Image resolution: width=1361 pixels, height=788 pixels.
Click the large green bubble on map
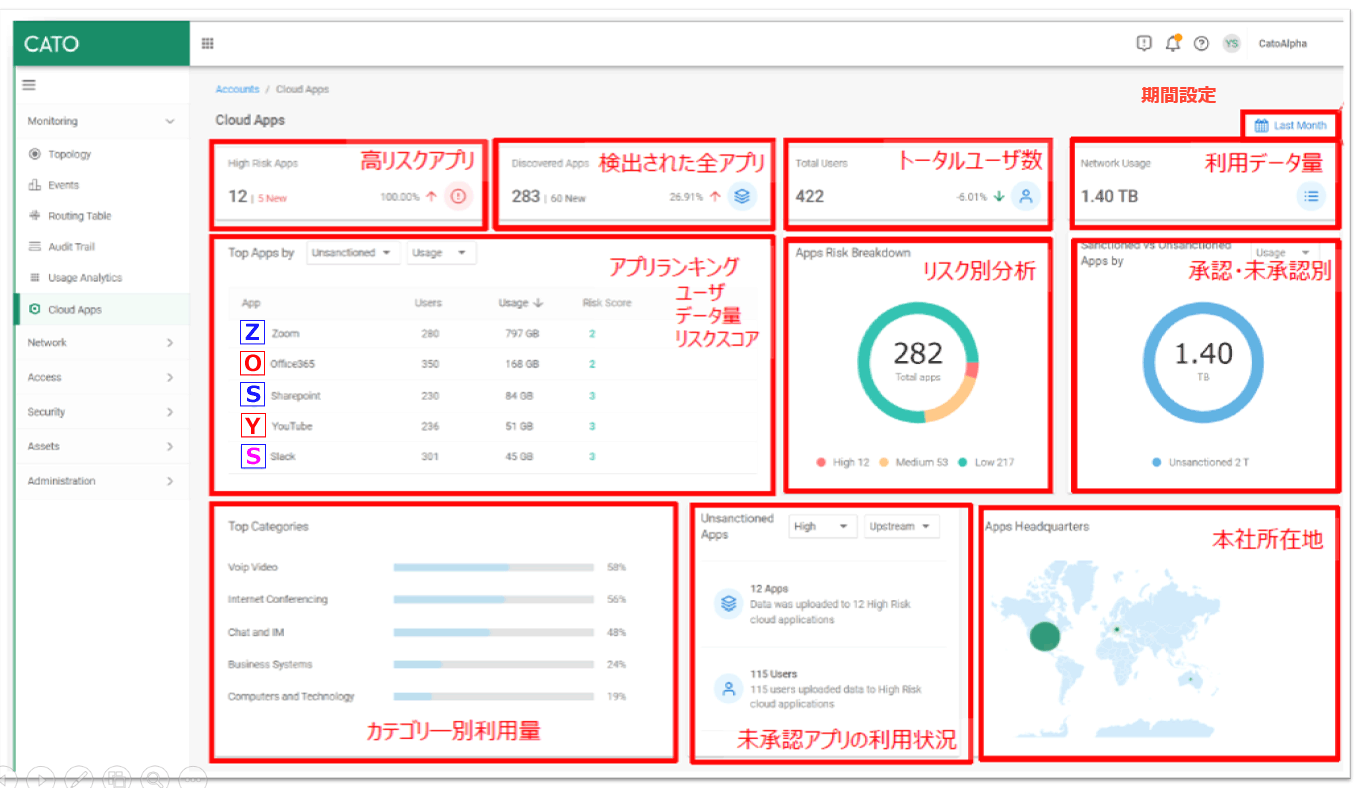coord(1043,636)
